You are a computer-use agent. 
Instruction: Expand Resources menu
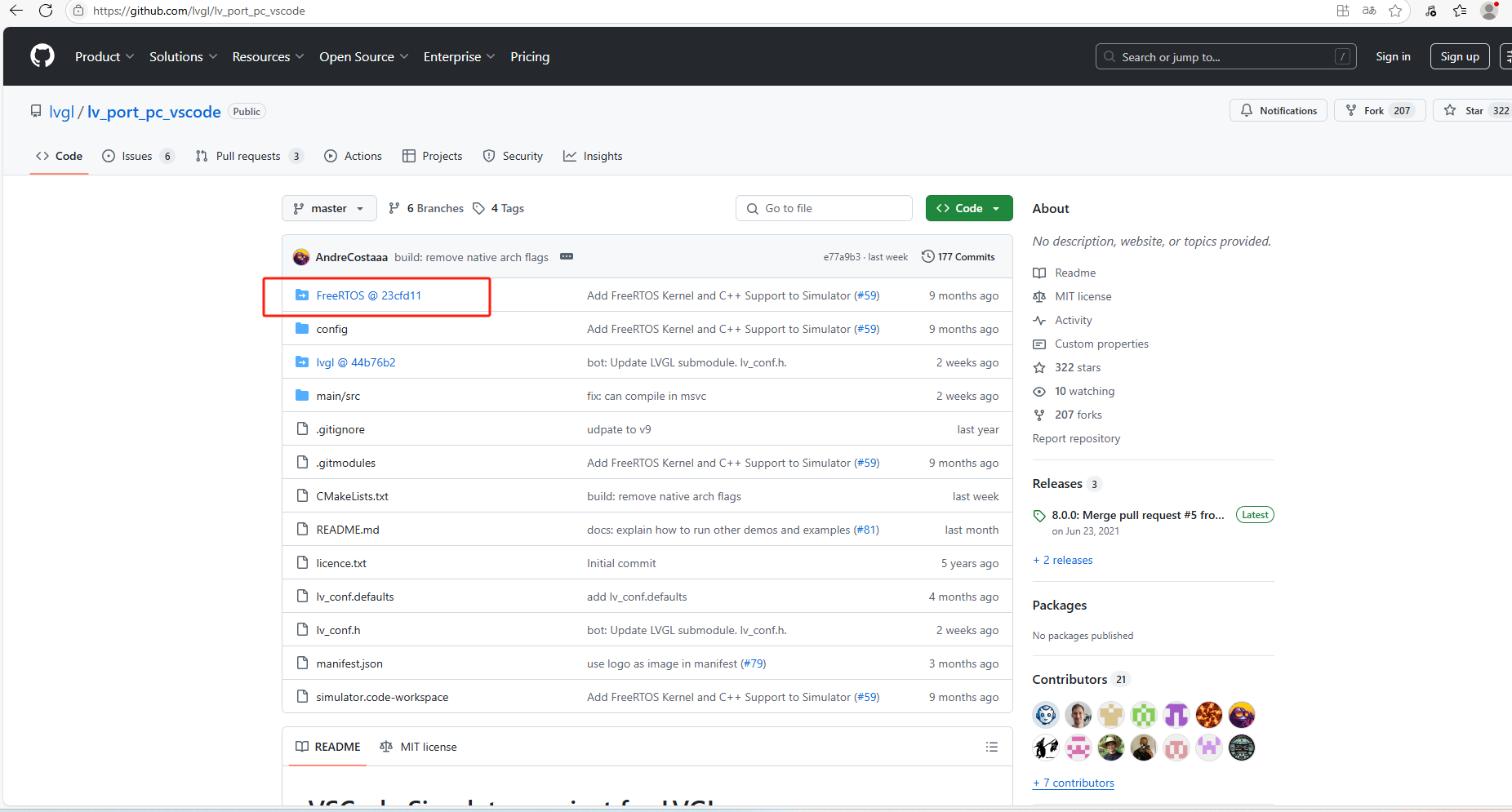(x=268, y=56)
